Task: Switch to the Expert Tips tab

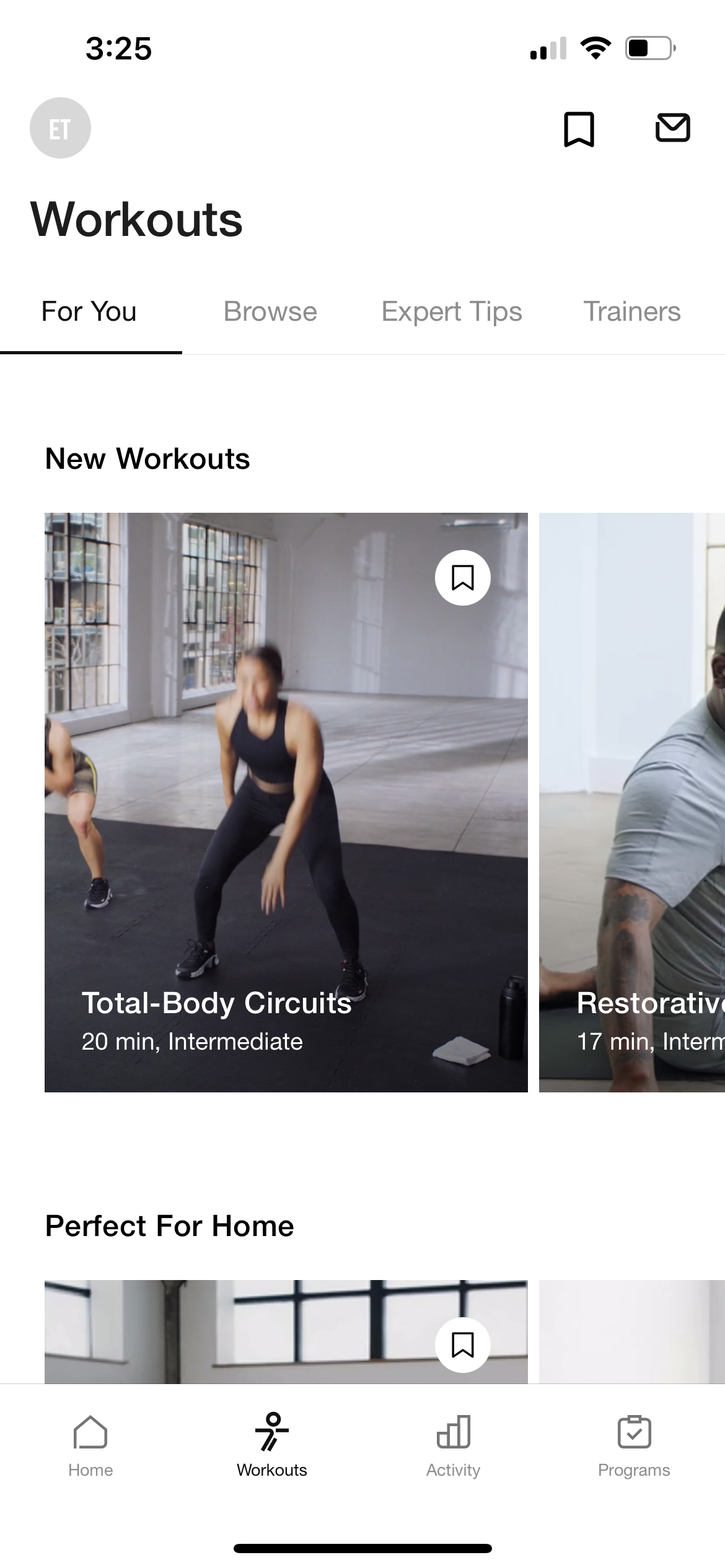Action: point(452,311)
